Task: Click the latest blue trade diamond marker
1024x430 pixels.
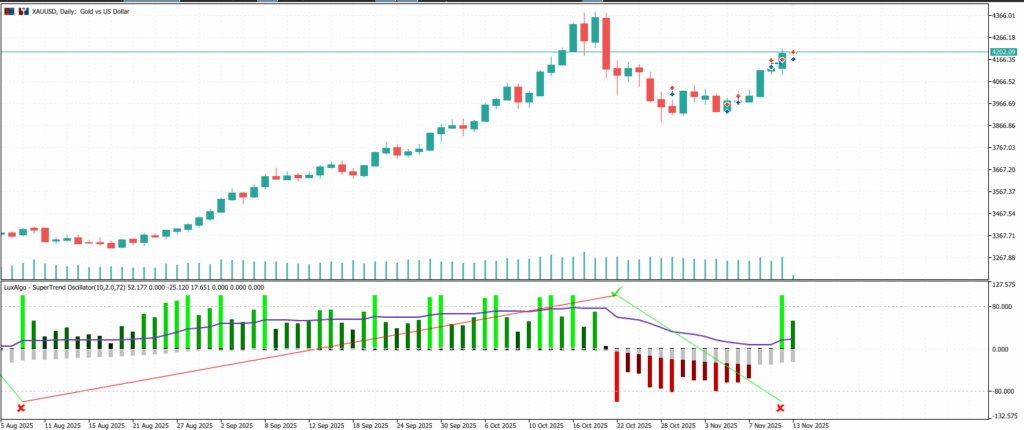Action: 793,60
